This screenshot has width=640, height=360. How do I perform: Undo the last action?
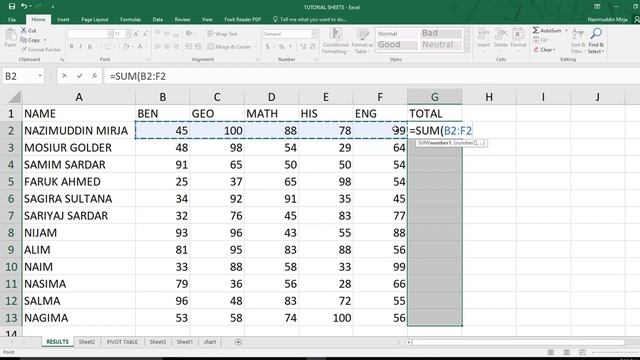[x=24, y=6]
